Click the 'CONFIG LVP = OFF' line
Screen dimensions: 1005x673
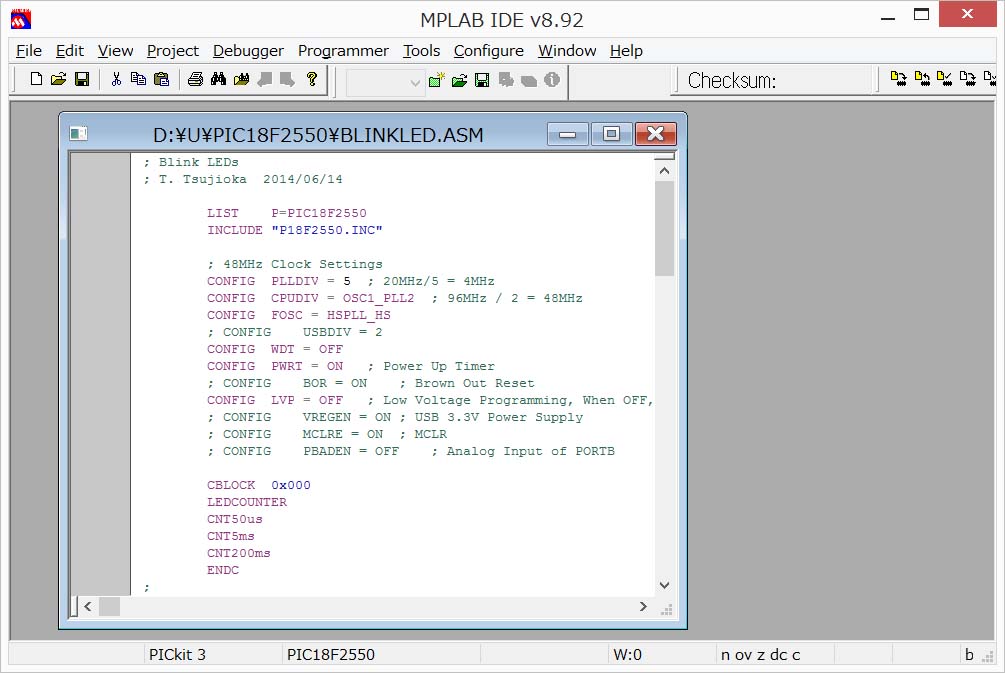pos(275,400)
